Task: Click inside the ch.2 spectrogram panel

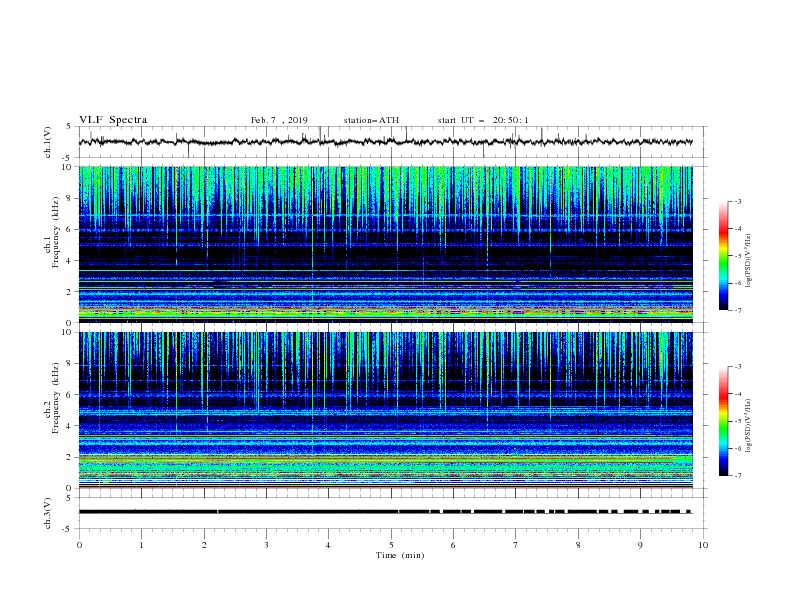Action: [x=385, y=410]
